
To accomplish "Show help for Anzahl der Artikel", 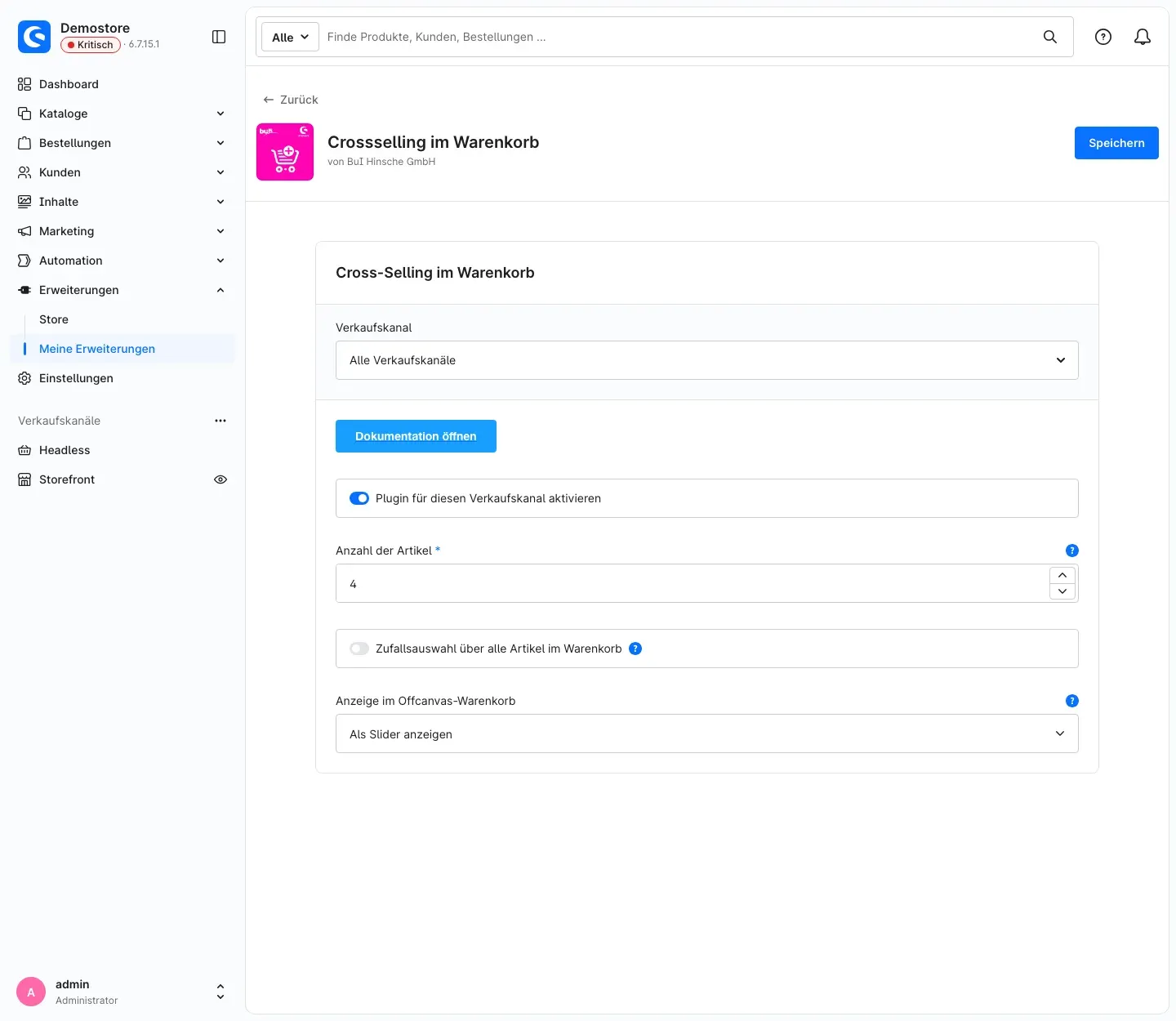I will click(x=1072, y=551).
